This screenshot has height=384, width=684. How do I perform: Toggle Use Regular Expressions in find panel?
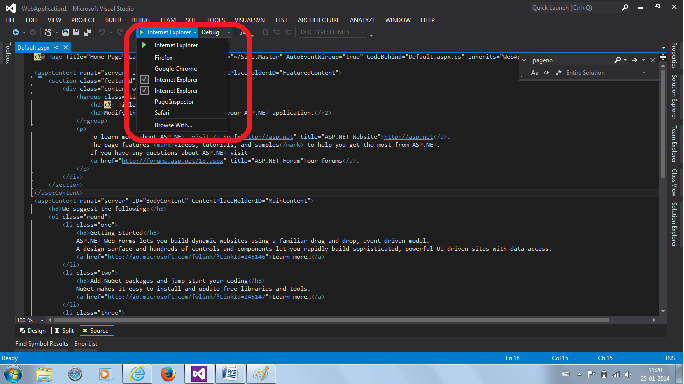pos(558,73)
